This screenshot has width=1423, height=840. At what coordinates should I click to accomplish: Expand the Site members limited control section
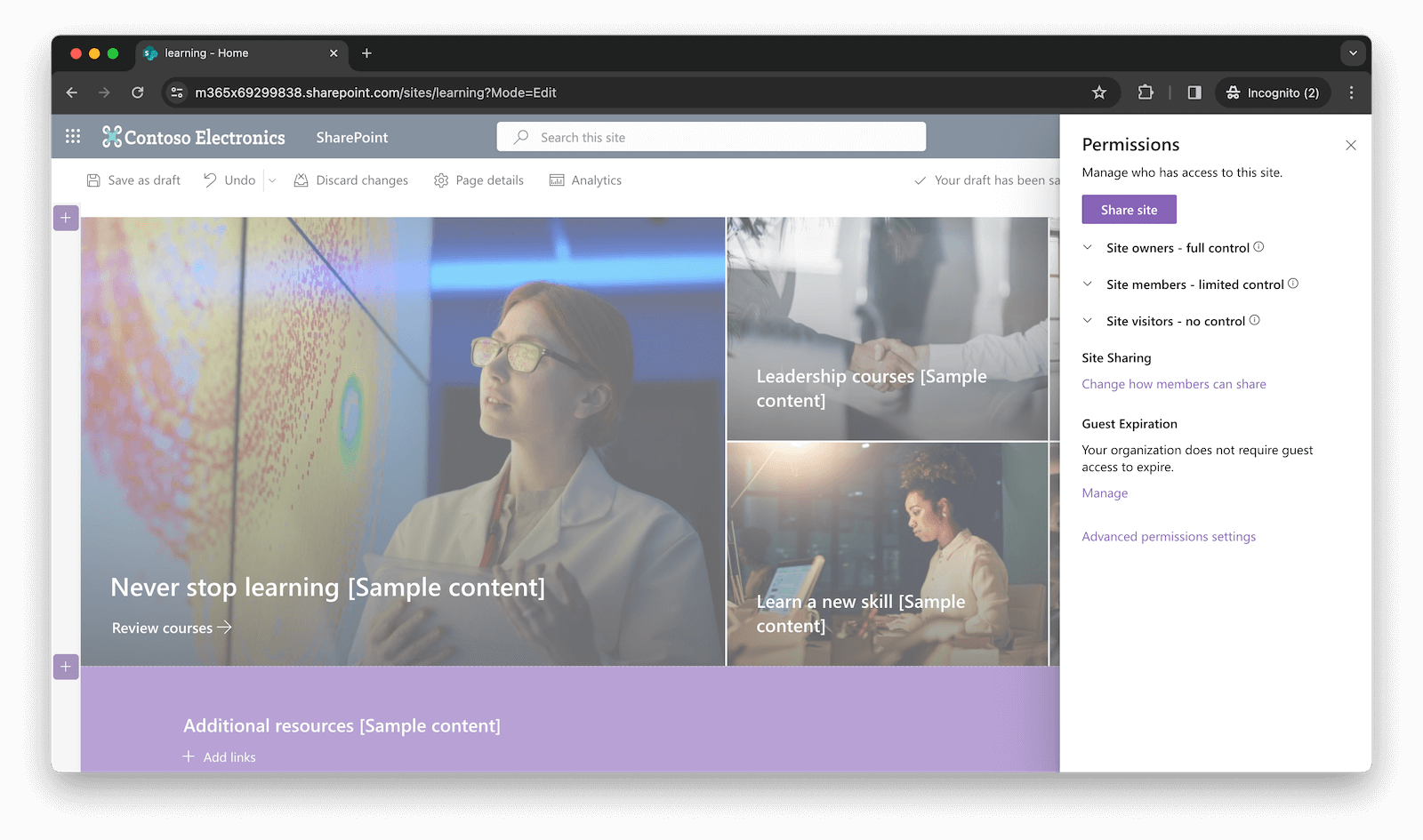[x=1088, y=284]
